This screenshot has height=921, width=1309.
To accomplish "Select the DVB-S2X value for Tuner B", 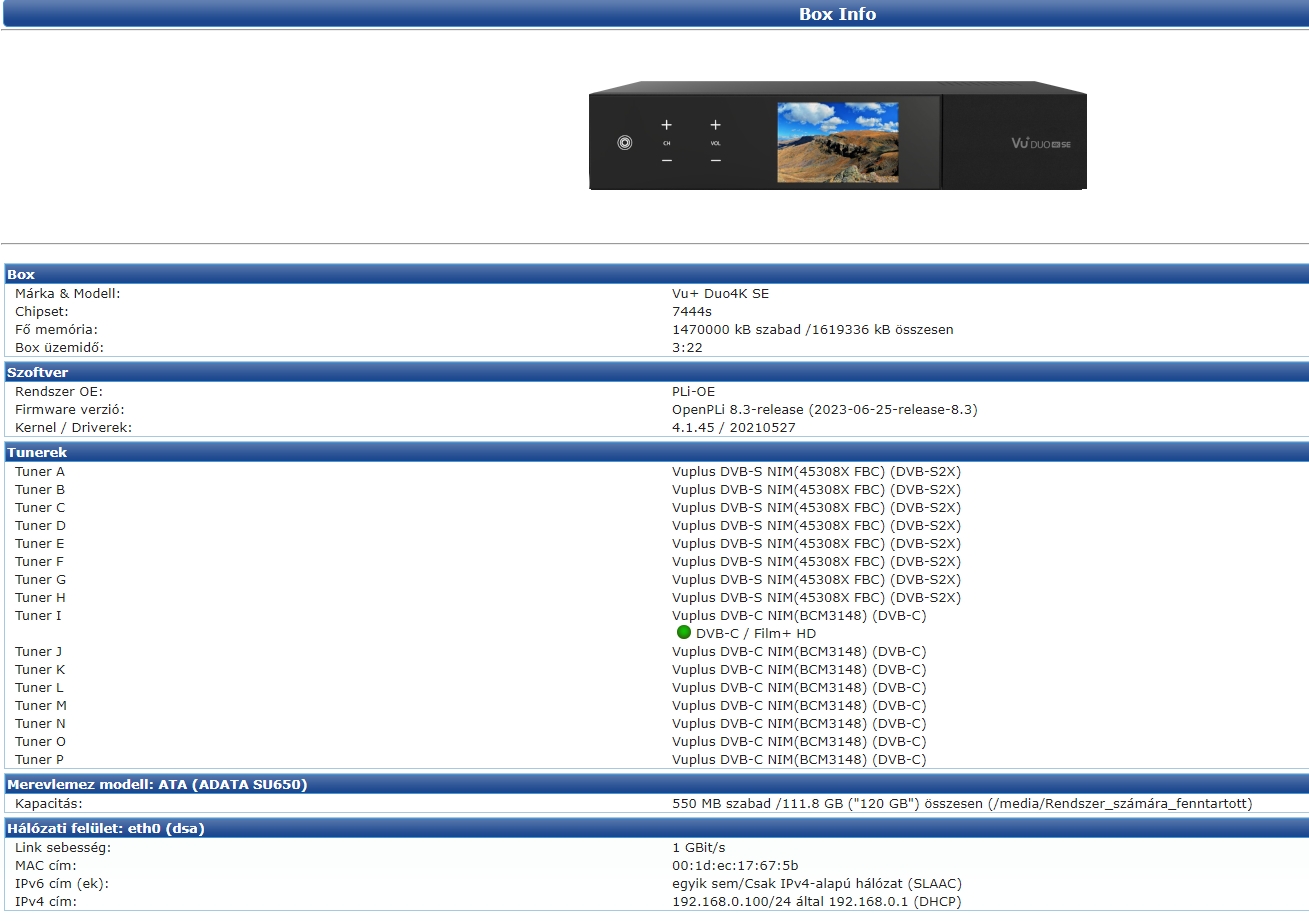I will tap(816, 490).
